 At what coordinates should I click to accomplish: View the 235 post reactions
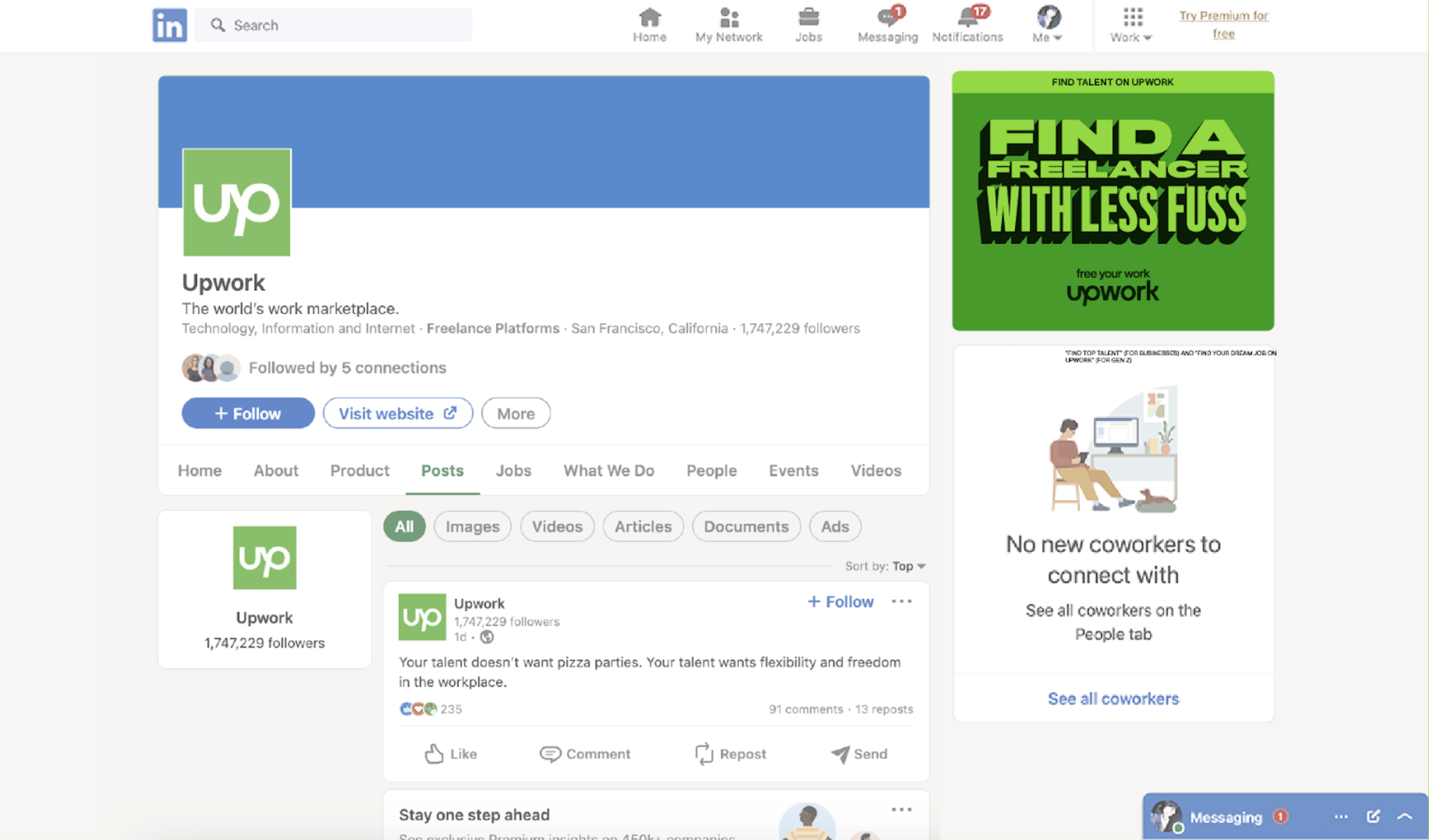[431, 708]
